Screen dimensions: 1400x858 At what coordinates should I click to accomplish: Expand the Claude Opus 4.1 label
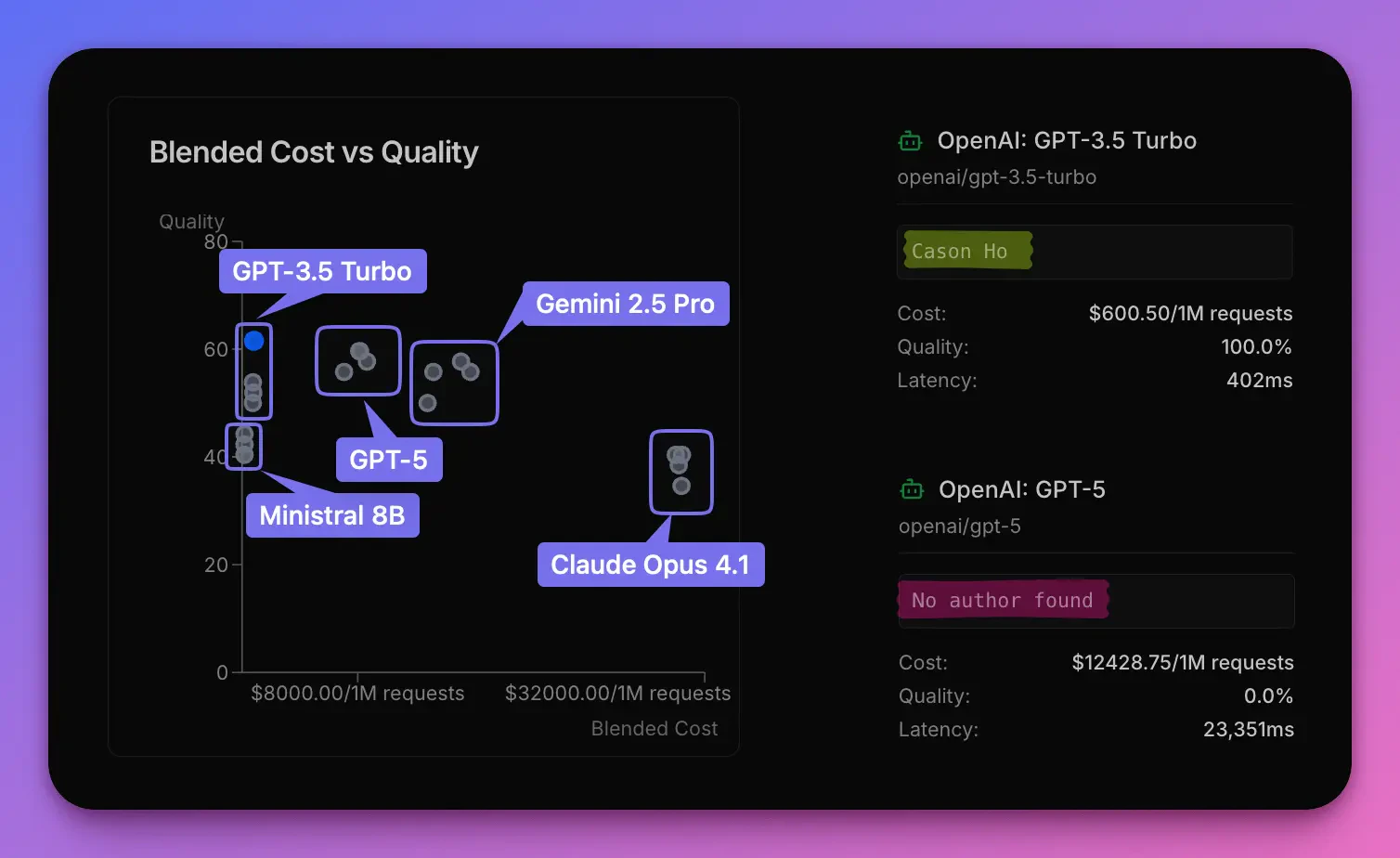(x=651, y=565)
